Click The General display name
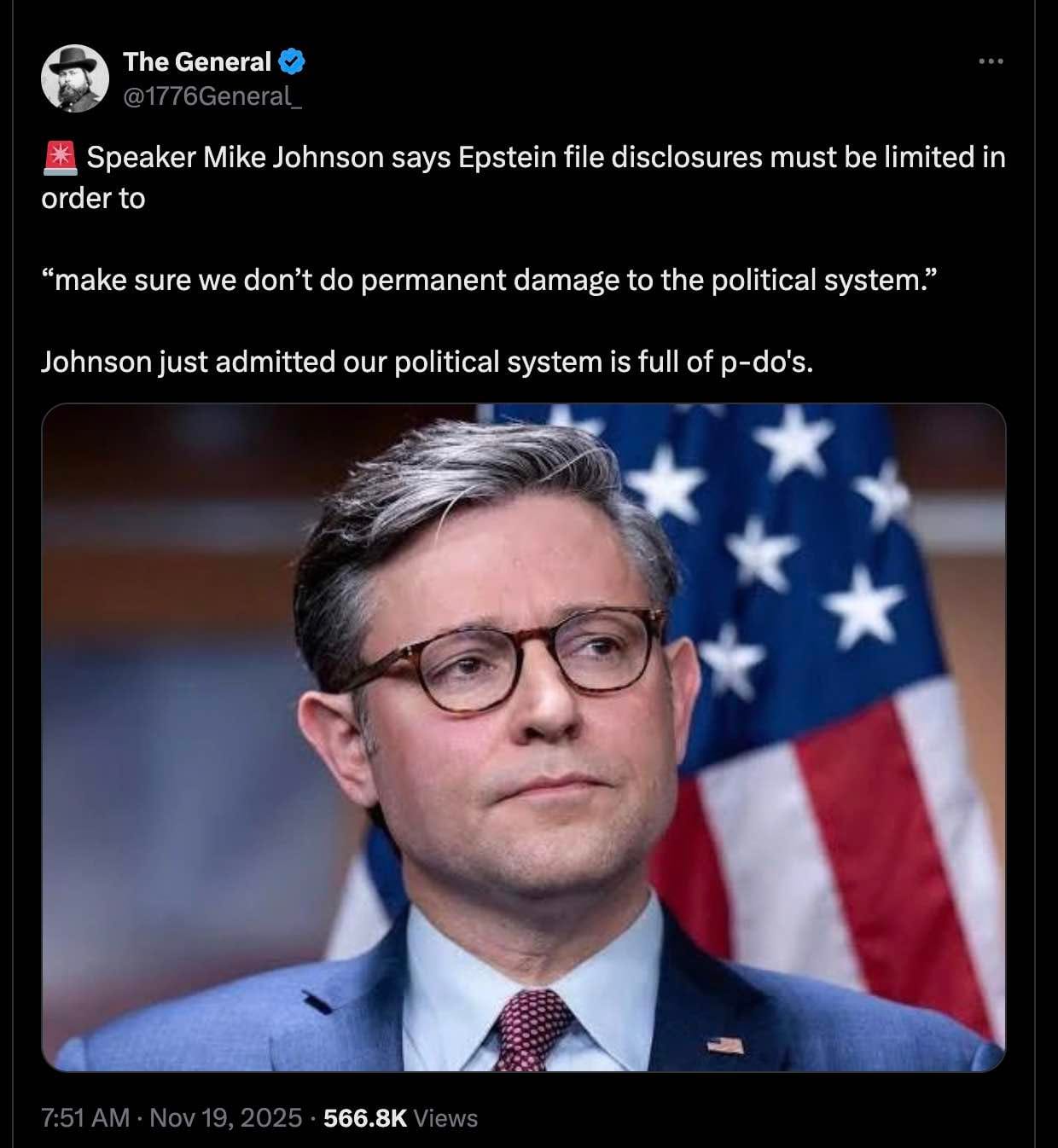The height and width of the screenshot is (1148, 1058). coord(197,61)
